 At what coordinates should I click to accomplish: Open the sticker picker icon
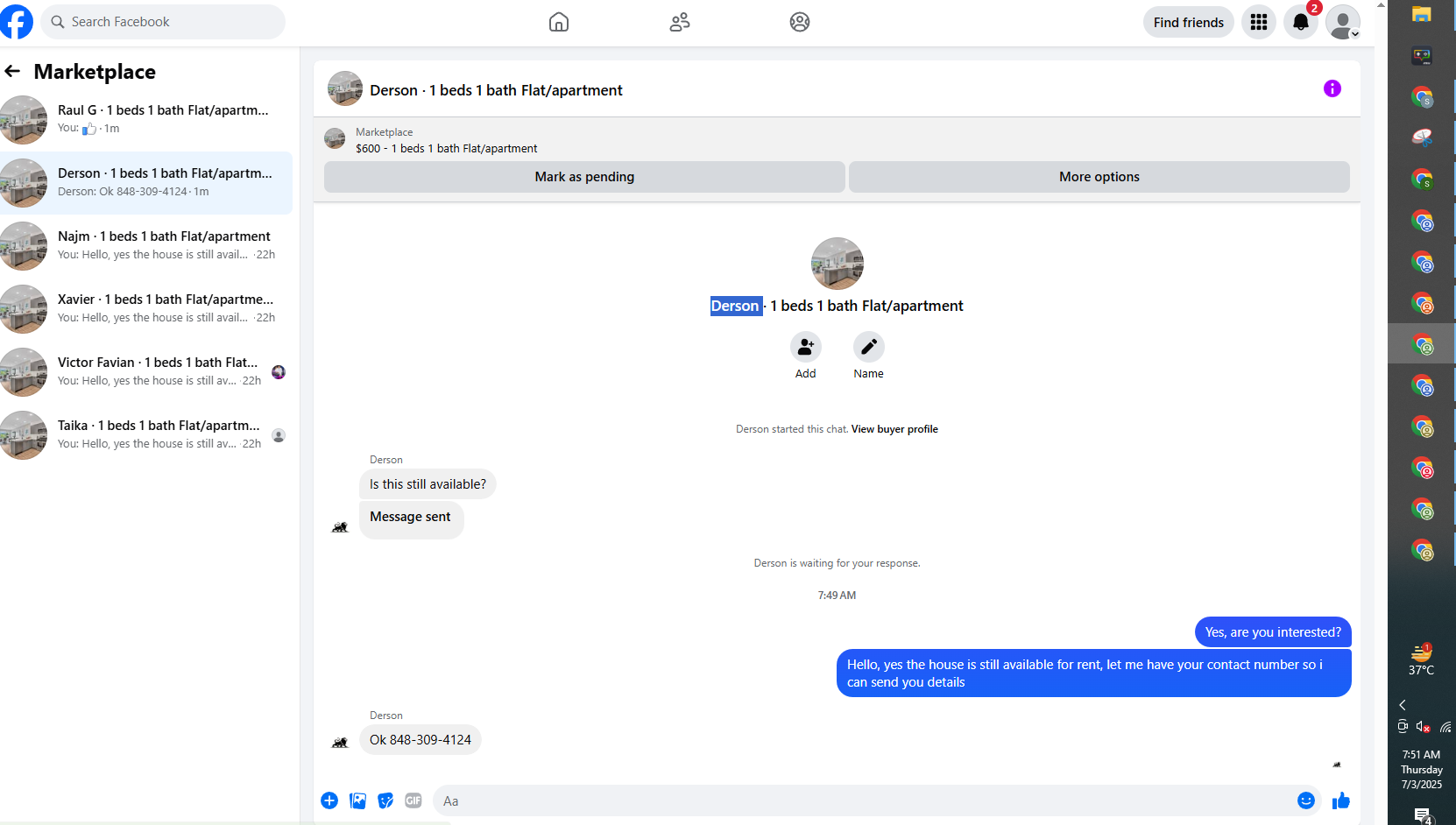[385, 800]
